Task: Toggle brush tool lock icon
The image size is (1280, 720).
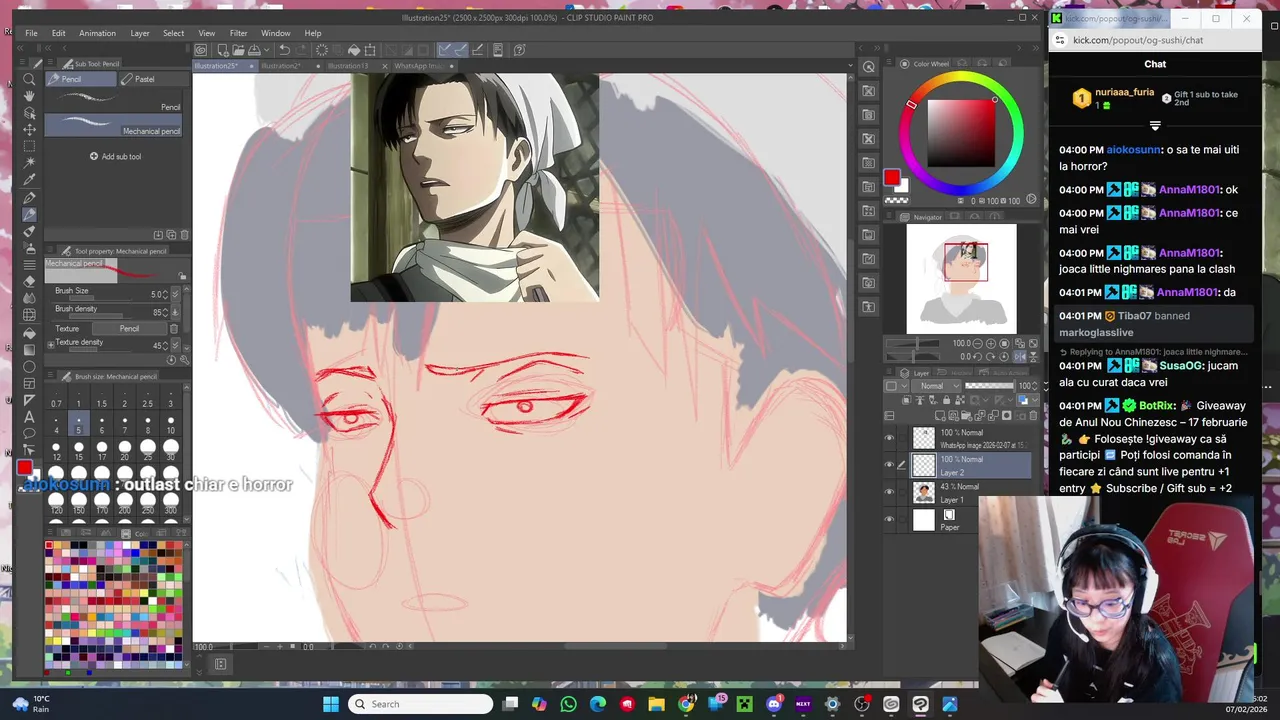Action: point(182,276)
